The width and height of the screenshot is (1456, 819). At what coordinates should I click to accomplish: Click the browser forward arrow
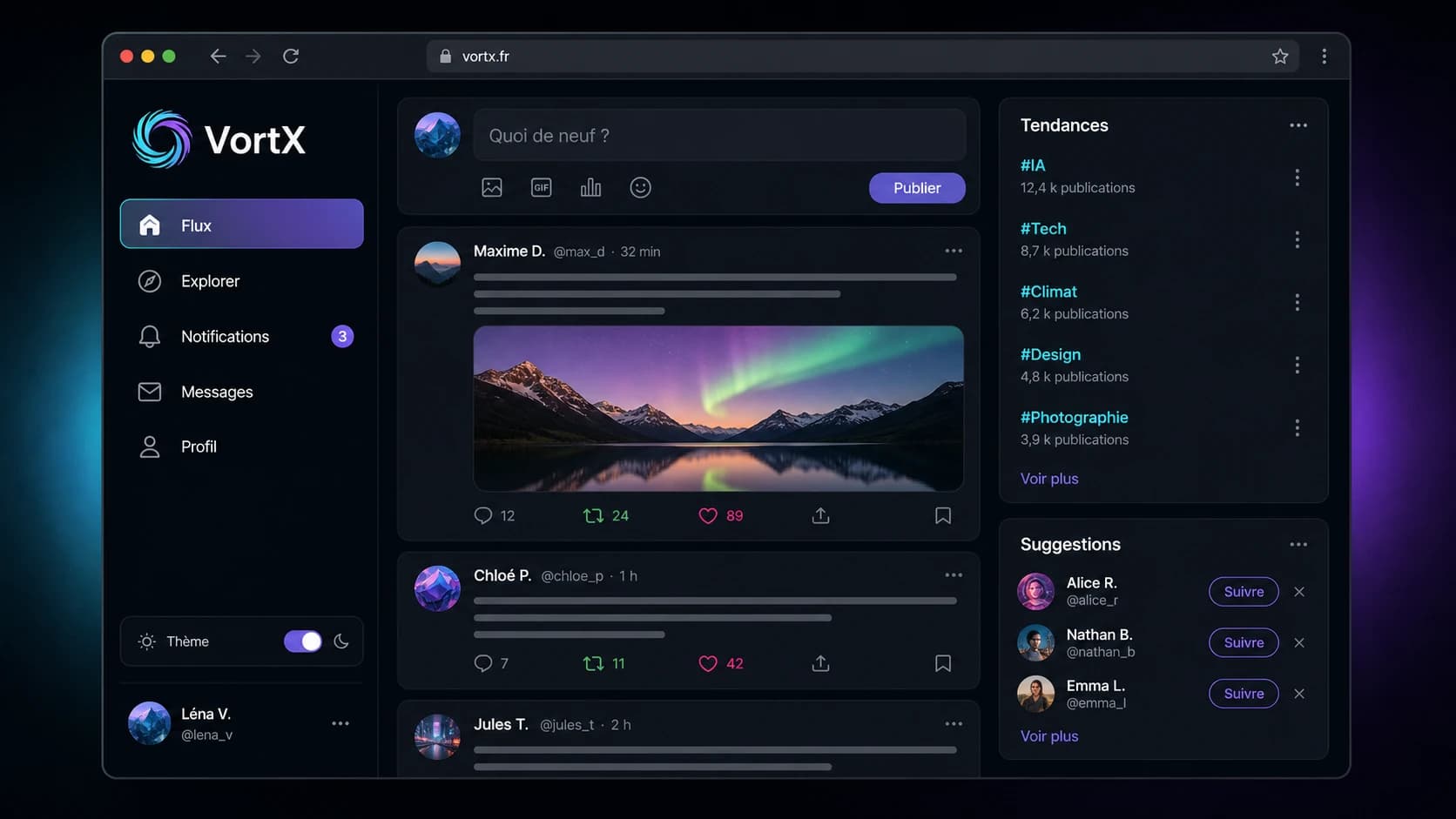click(253, 56)
